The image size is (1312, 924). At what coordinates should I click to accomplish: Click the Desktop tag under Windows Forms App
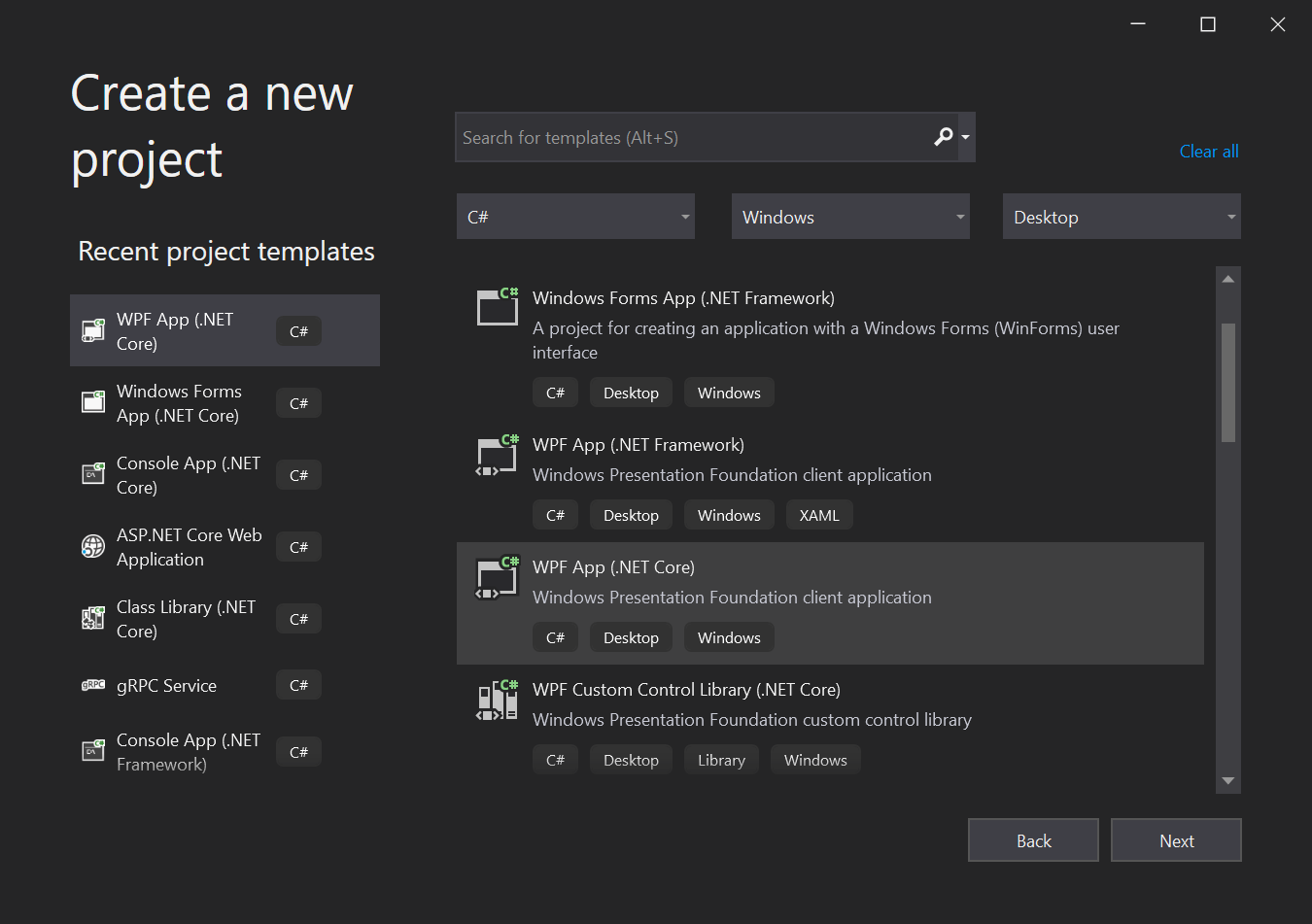(631, 393)
